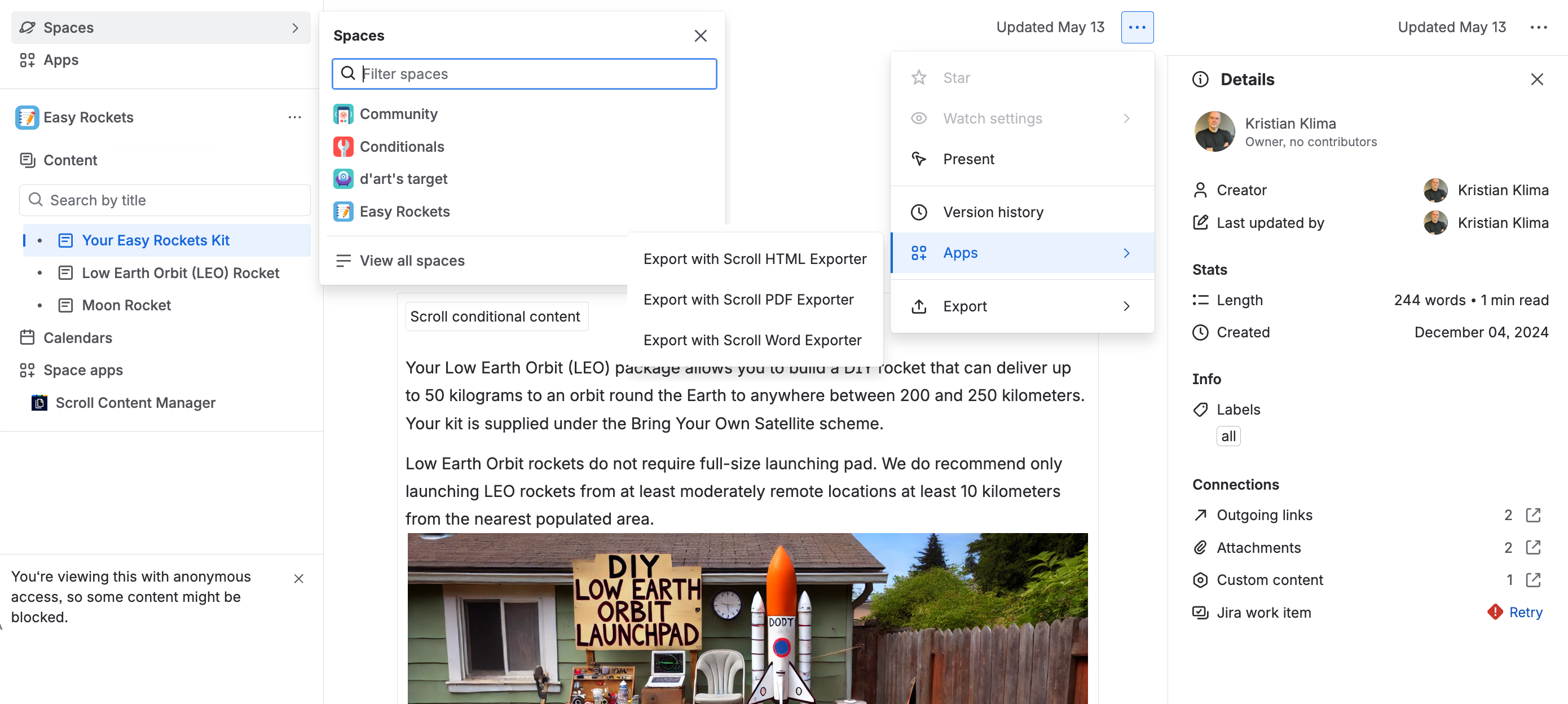Click the Apps grid icon in sidebar

coord(28,60)
